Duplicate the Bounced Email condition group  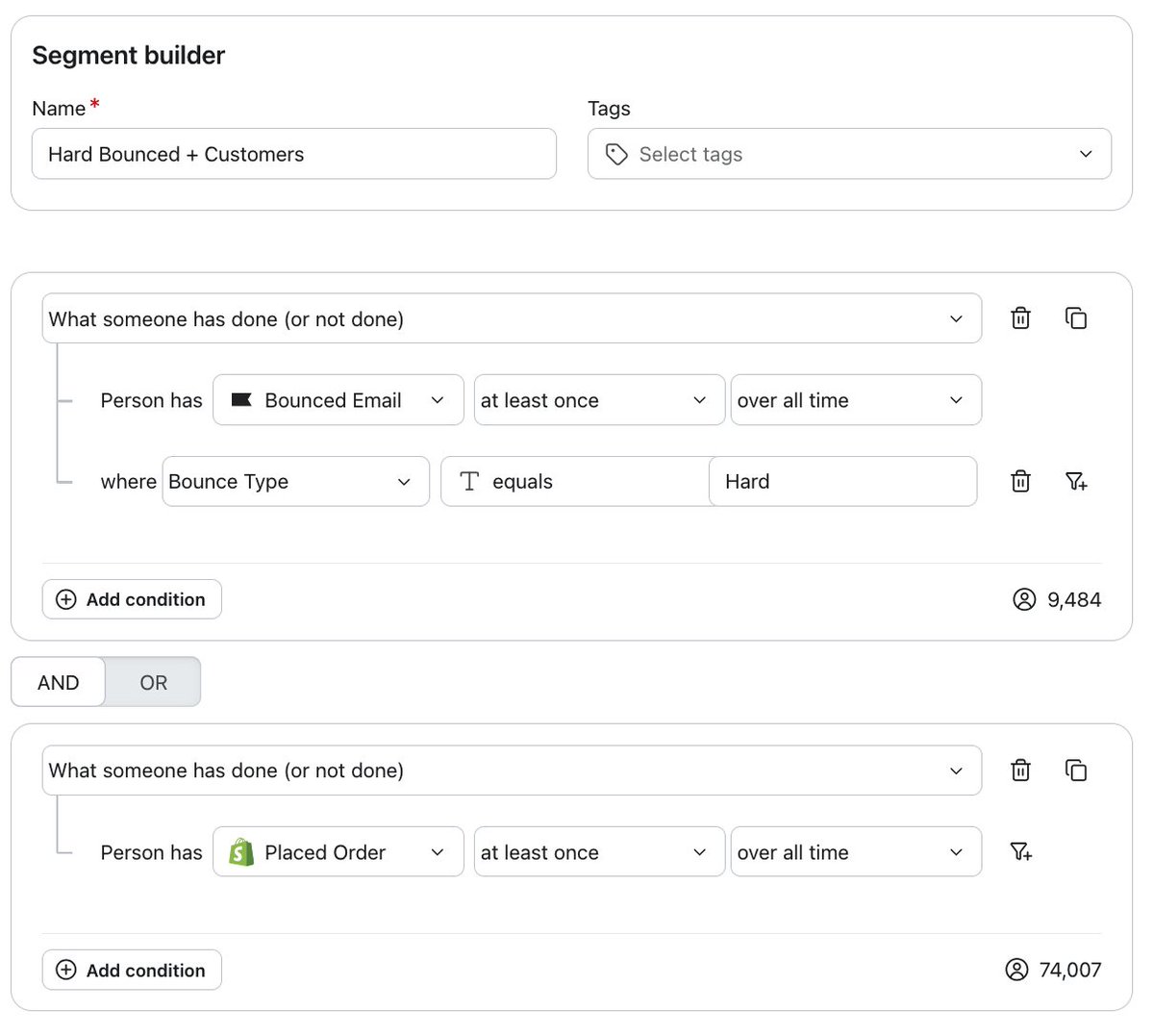1076,318
